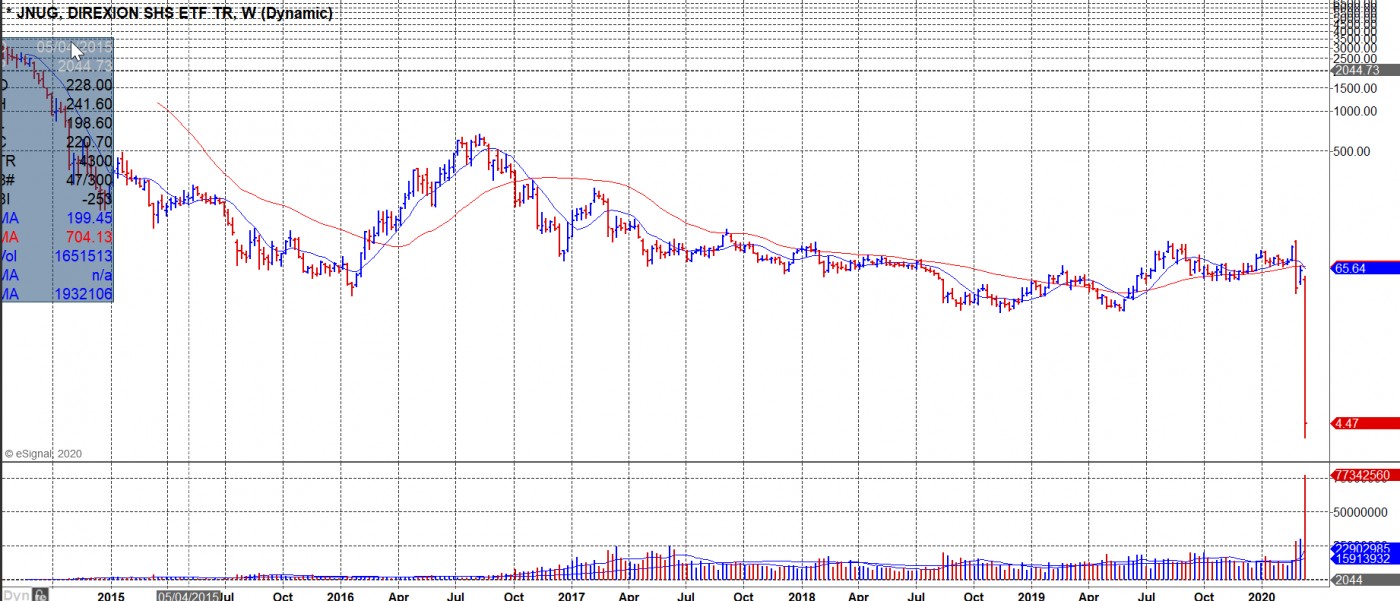Viewport: 1400px width, 601px height.
Task: Click the 2019 year label on the time axis
Action: (1031, 596)
